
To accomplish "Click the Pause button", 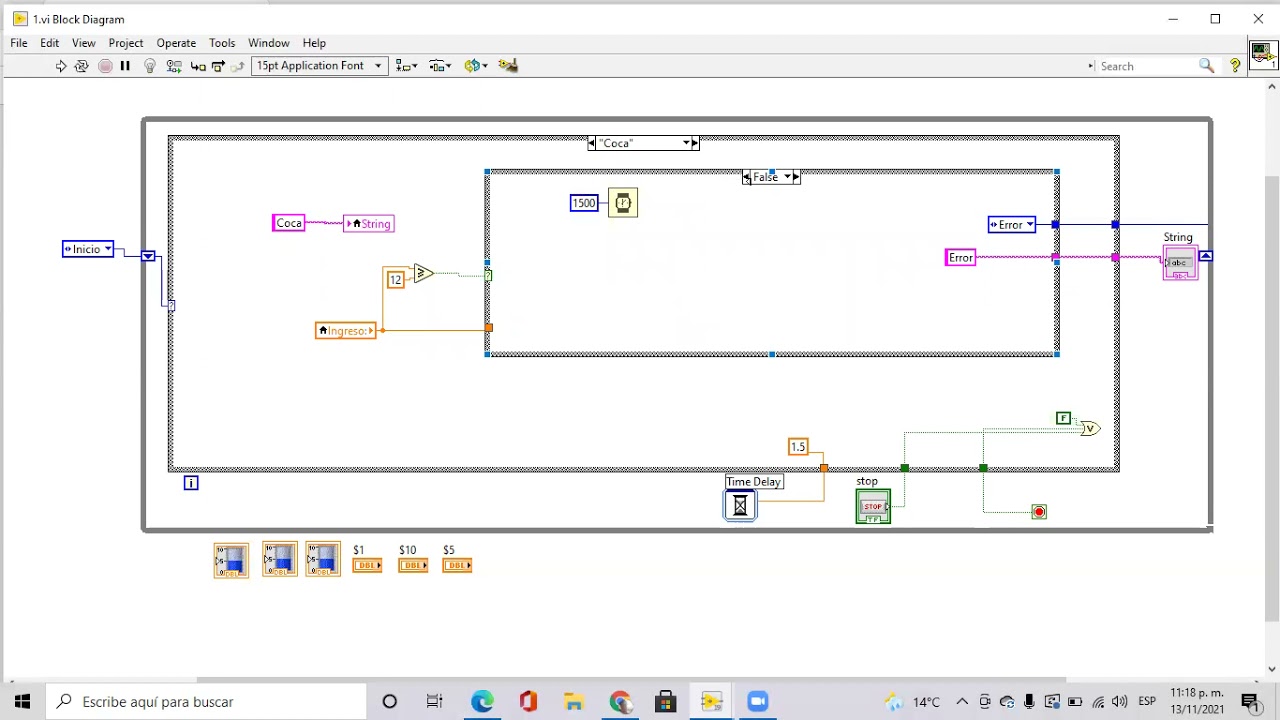I will click(125, 66).
